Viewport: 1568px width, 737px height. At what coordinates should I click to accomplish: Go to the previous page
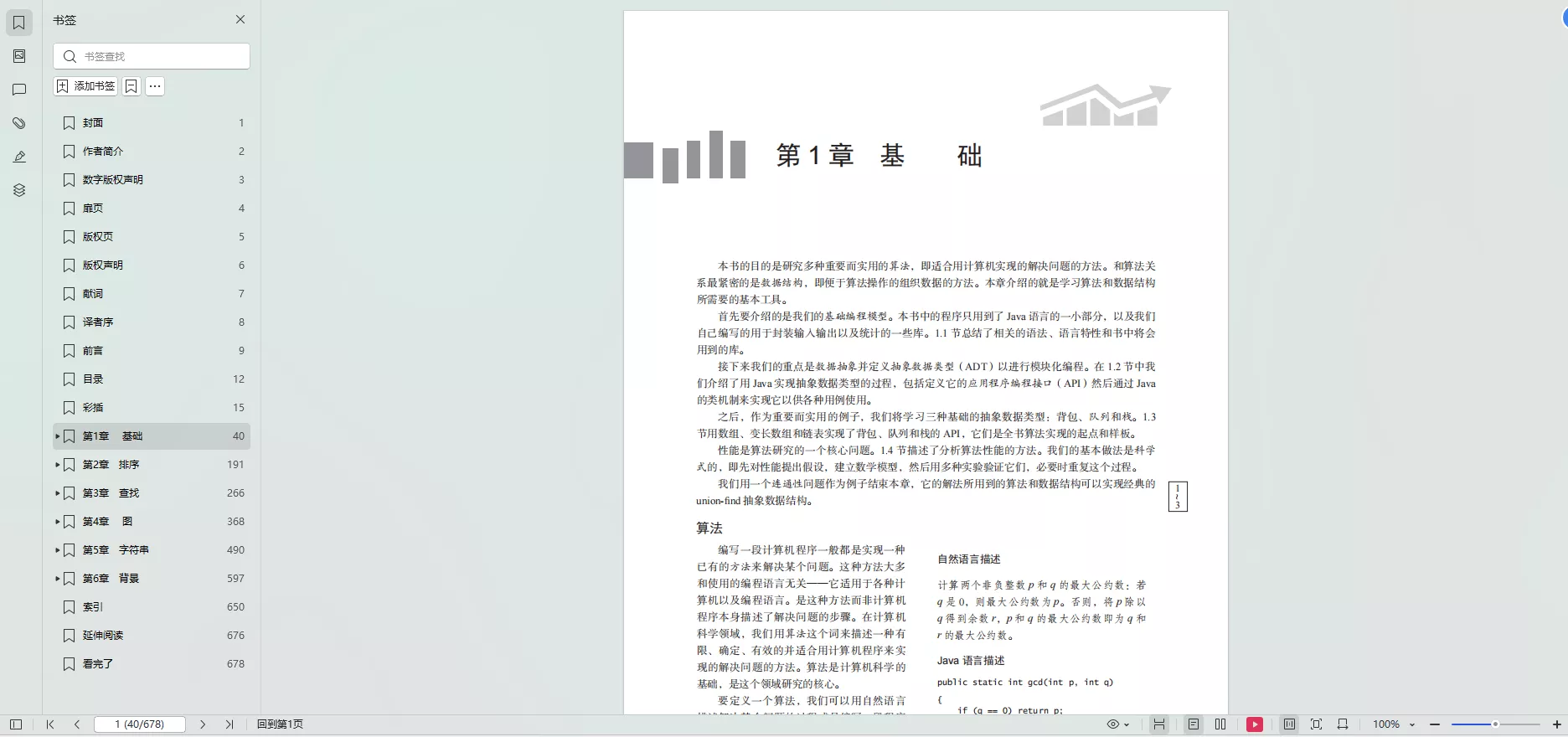[77, 724]
